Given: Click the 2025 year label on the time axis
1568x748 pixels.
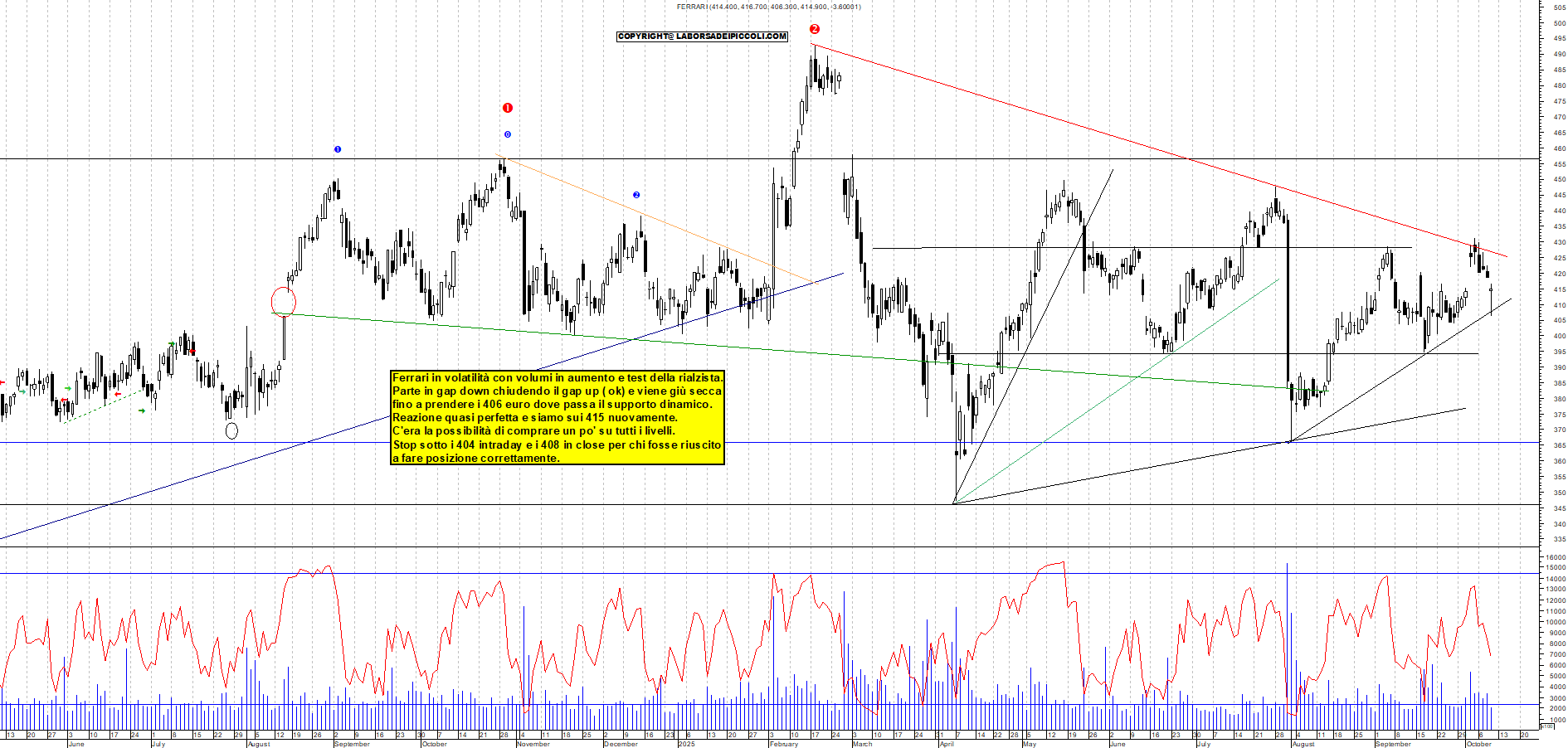Looking at the screenshot, I should point(686,744).
